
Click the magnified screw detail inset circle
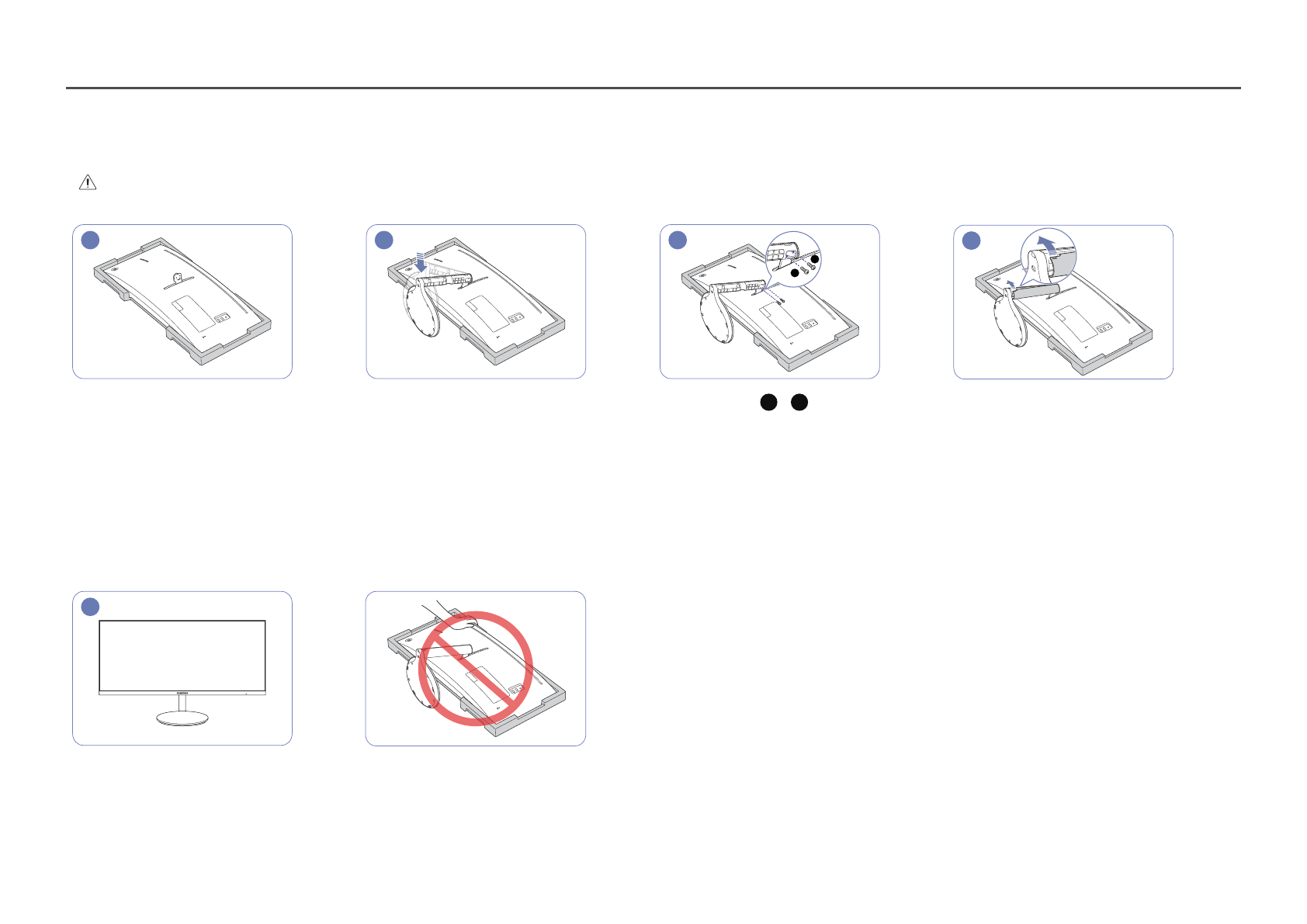[x=792, y=259]
